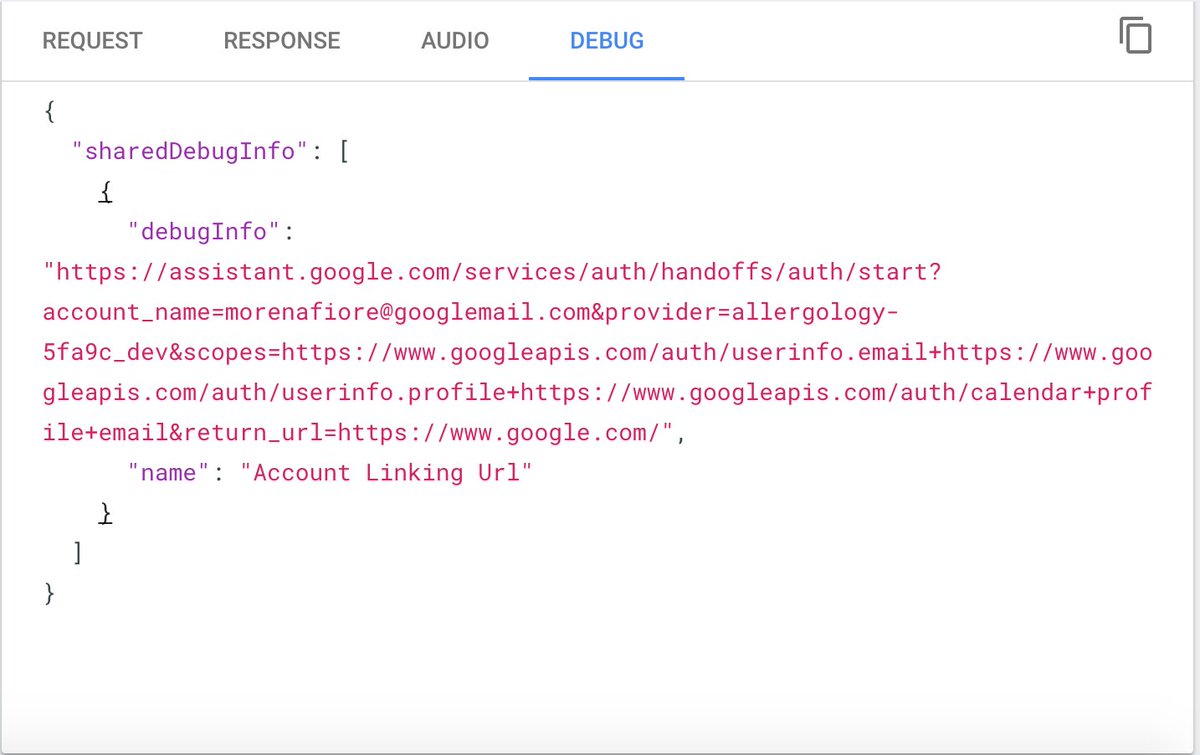Click the "Account Linking Url" value
The width and height of the screenshot is (1200, 755).
click(x=385, y=472)
